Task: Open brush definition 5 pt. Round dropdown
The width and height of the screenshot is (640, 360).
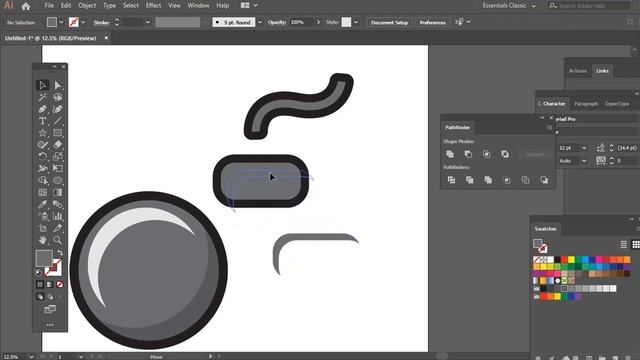Action: click(260, 22)
